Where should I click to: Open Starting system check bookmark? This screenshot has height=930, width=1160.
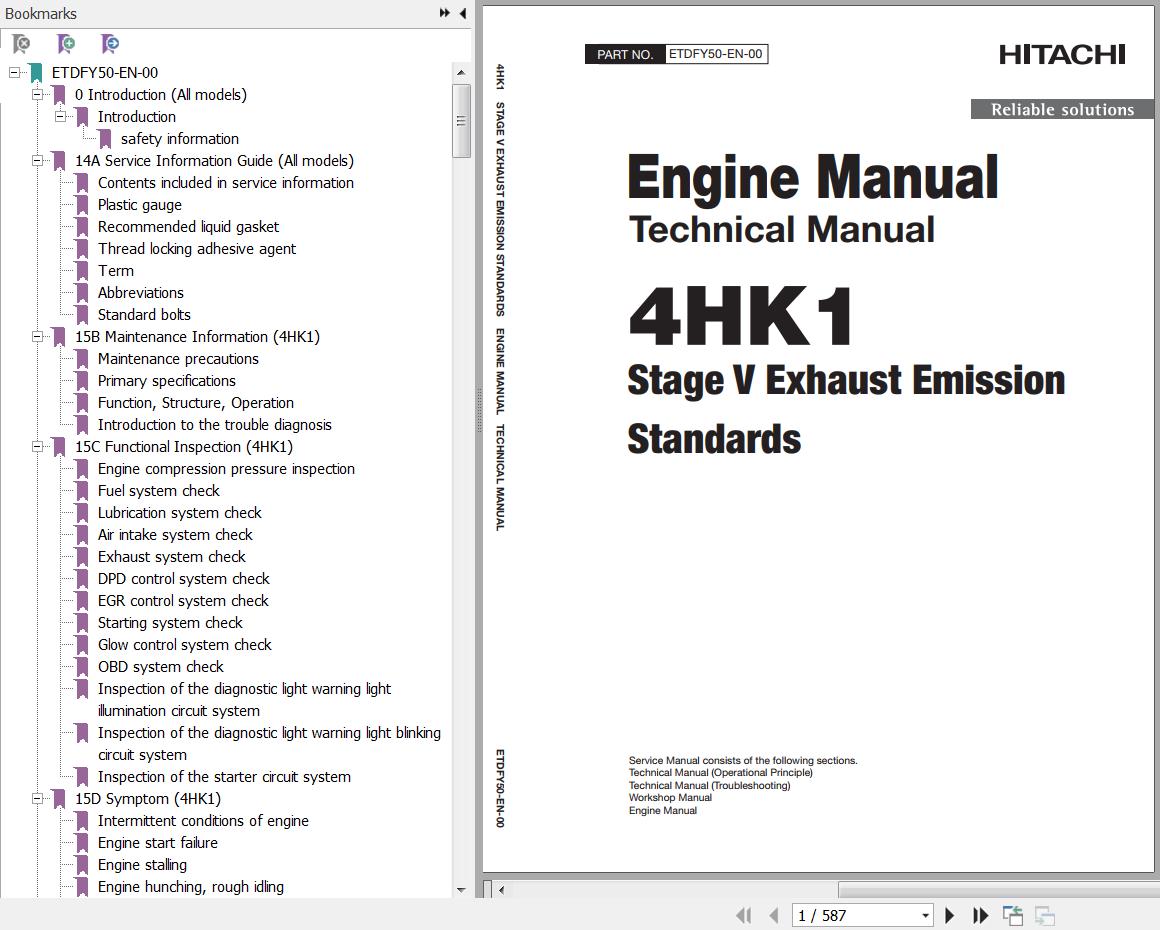(170, 623)
